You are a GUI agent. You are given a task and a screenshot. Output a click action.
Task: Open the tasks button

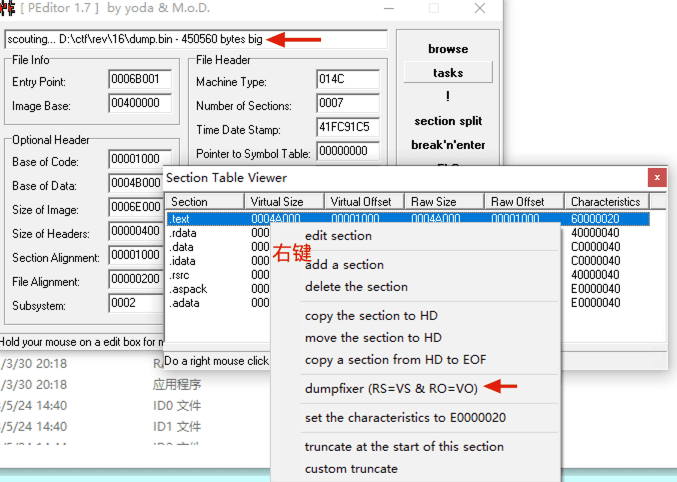(x=448, y=73)
